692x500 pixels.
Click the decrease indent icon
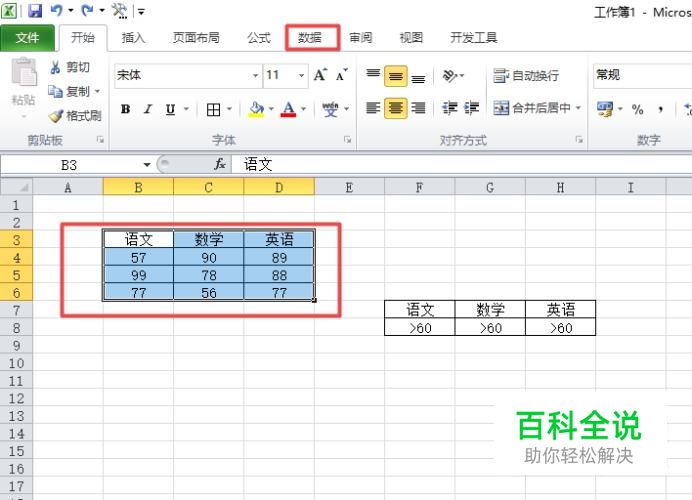450,108
